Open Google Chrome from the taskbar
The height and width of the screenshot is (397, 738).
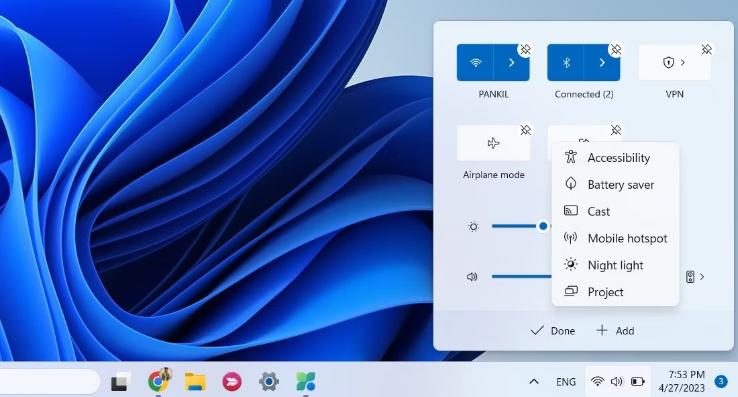(x=158, y=381)
